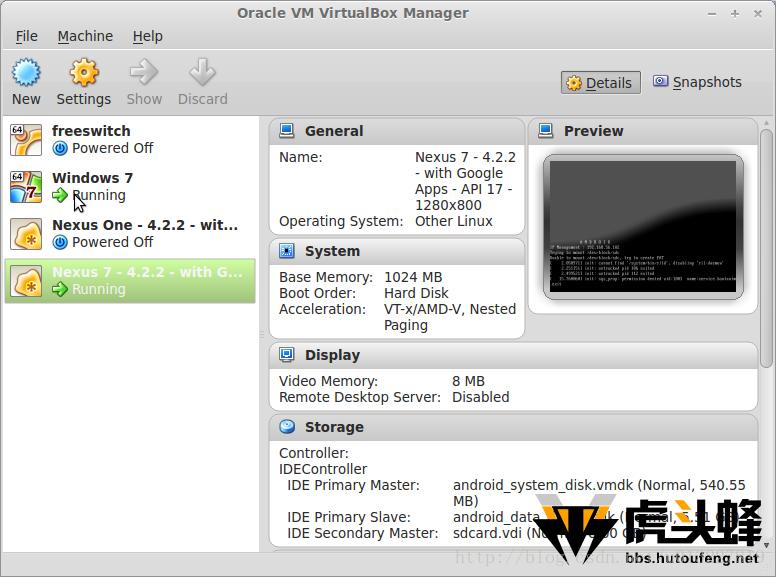Open the File menu
Viewport: 776px width, 577px height.
coord(27,36)
